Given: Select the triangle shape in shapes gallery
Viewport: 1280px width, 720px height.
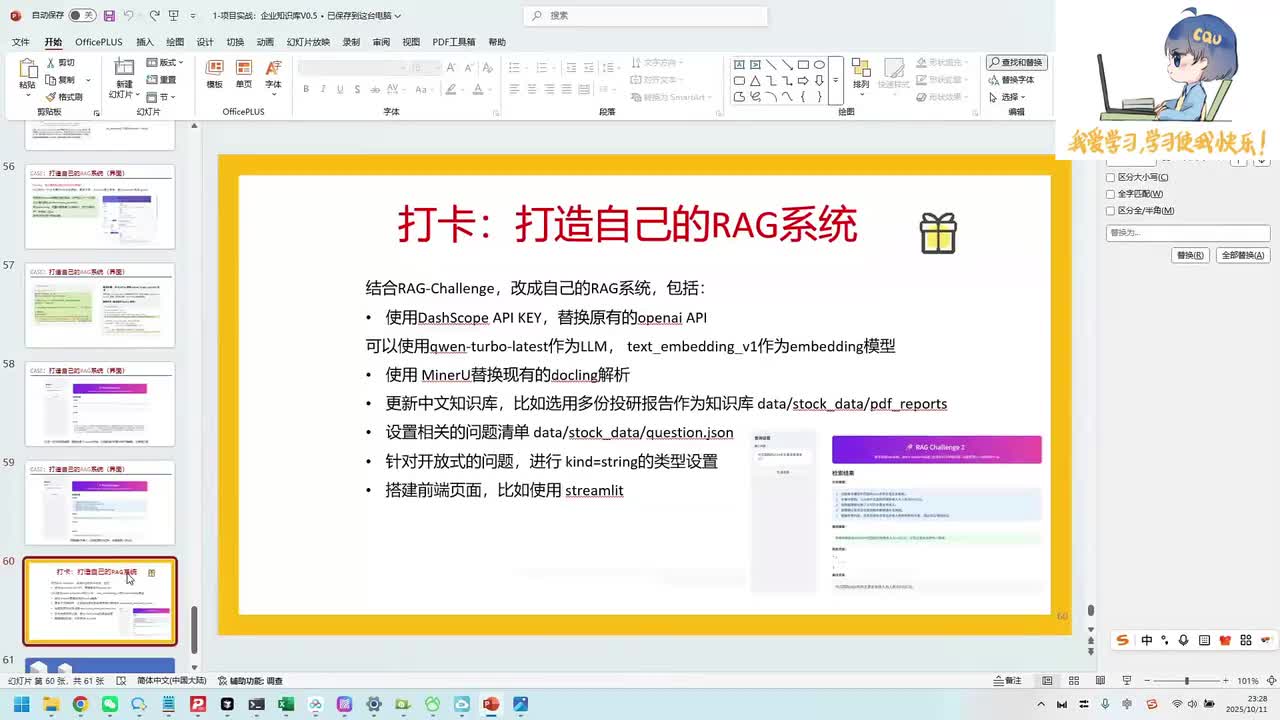Looking at the screenshot, I should [755, 81].
